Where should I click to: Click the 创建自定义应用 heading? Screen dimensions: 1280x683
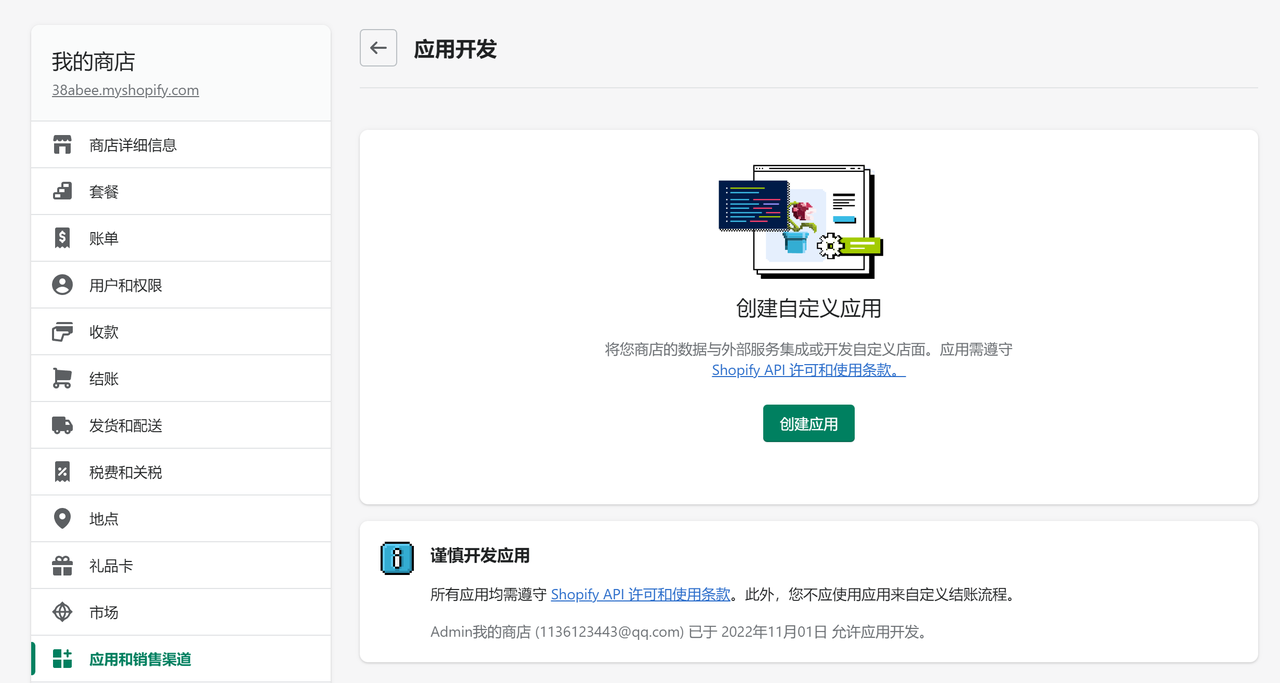(x=808, y=308)
